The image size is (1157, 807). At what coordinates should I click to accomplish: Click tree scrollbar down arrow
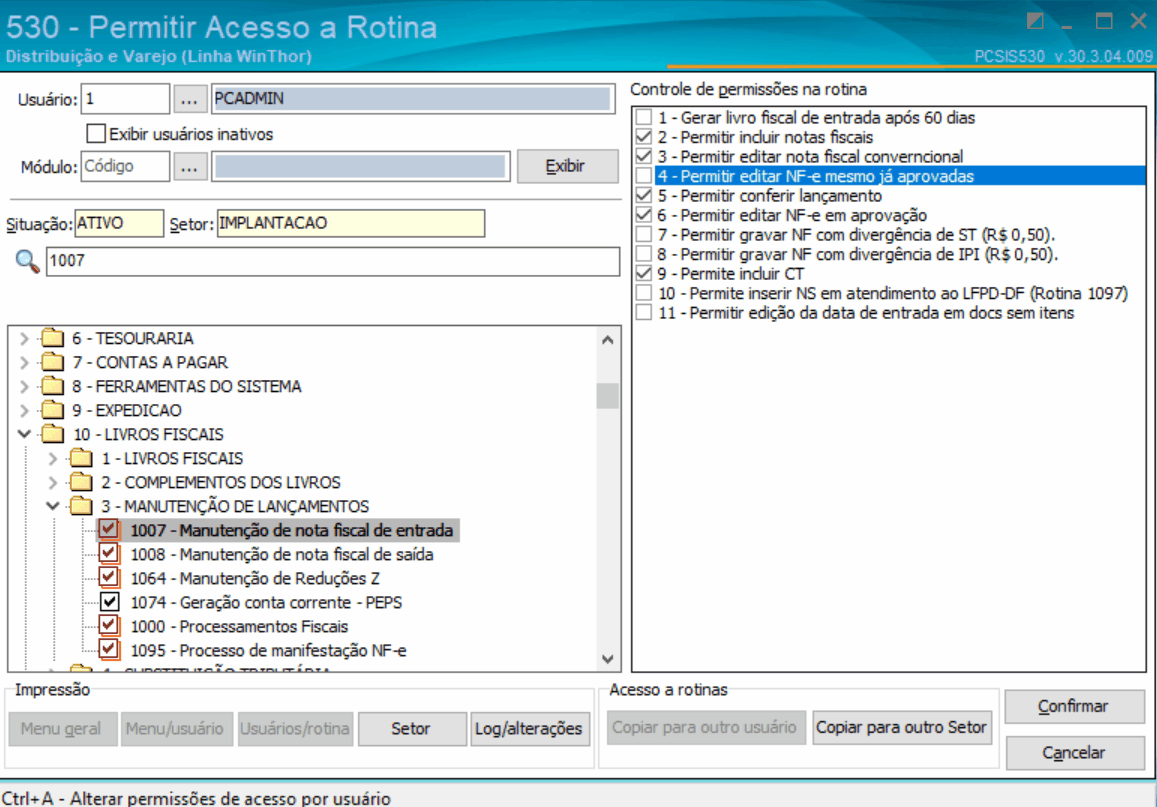tap(608, 659)
